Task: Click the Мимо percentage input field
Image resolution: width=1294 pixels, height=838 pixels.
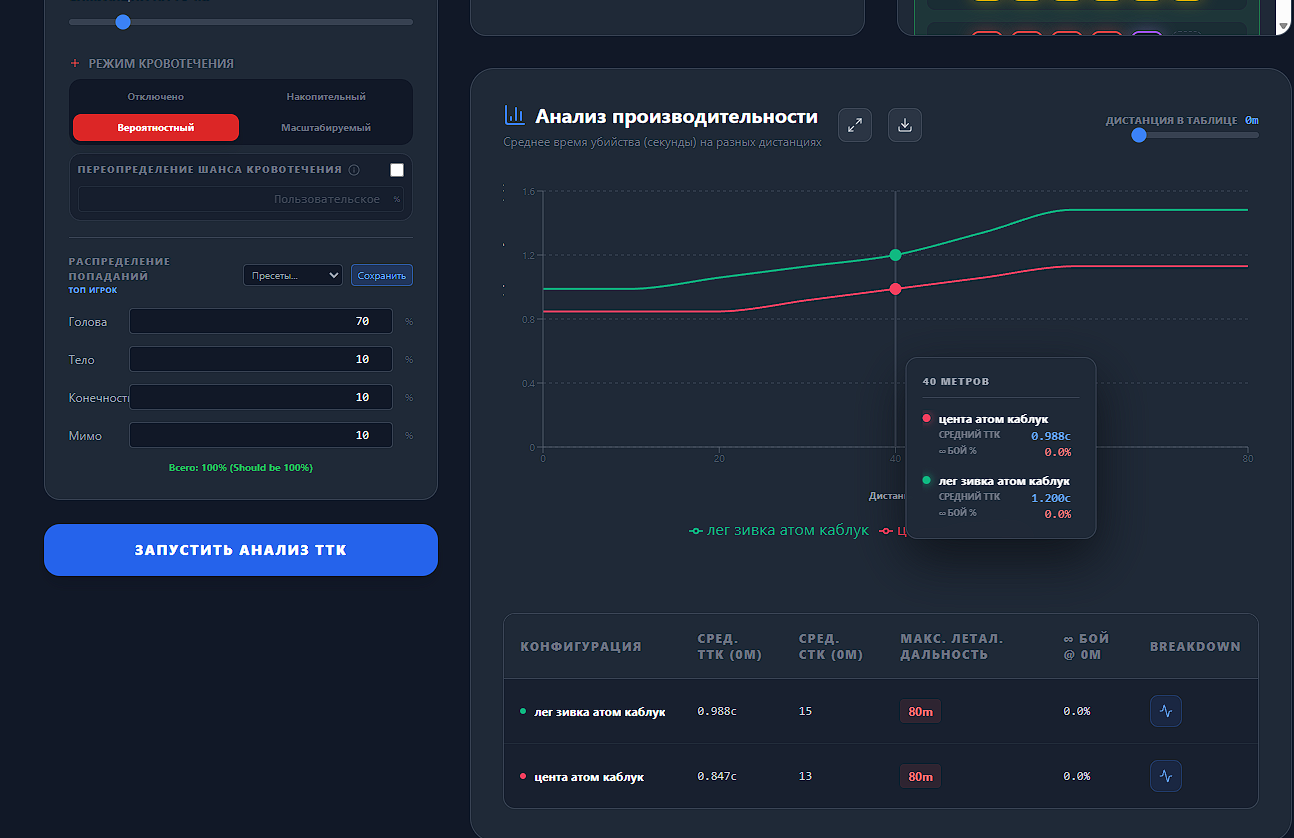Action: coord(261,435)
